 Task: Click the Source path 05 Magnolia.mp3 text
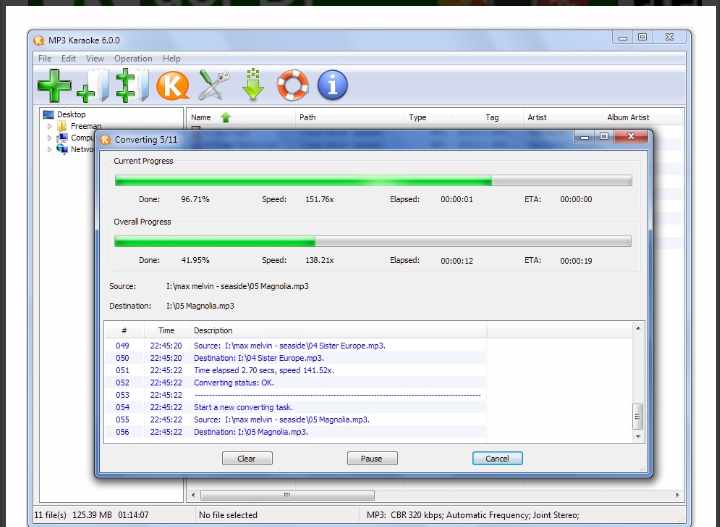pyautogui.click(x=237, y=286)
